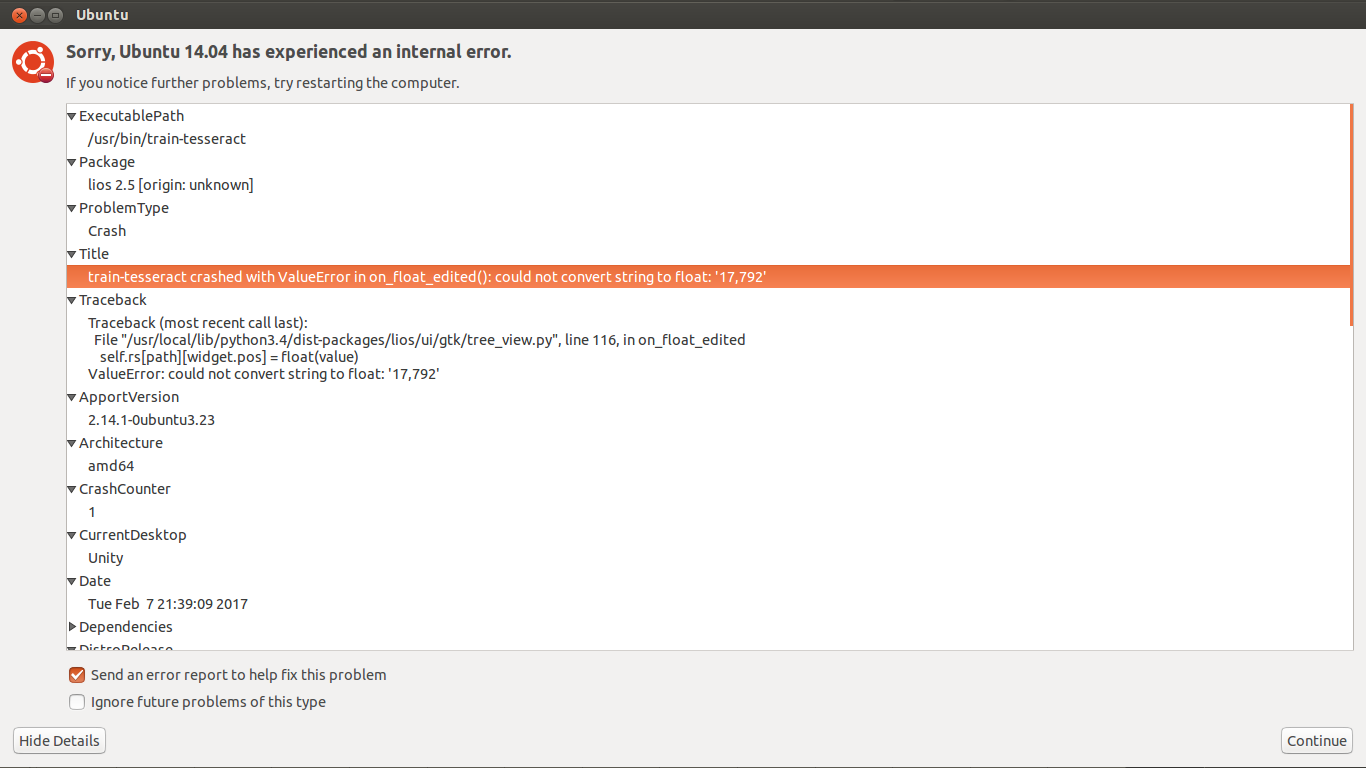Maximize the Ubuntu error dialog
This screenshot has height=768, width=1366.
(x=55, y=15)
